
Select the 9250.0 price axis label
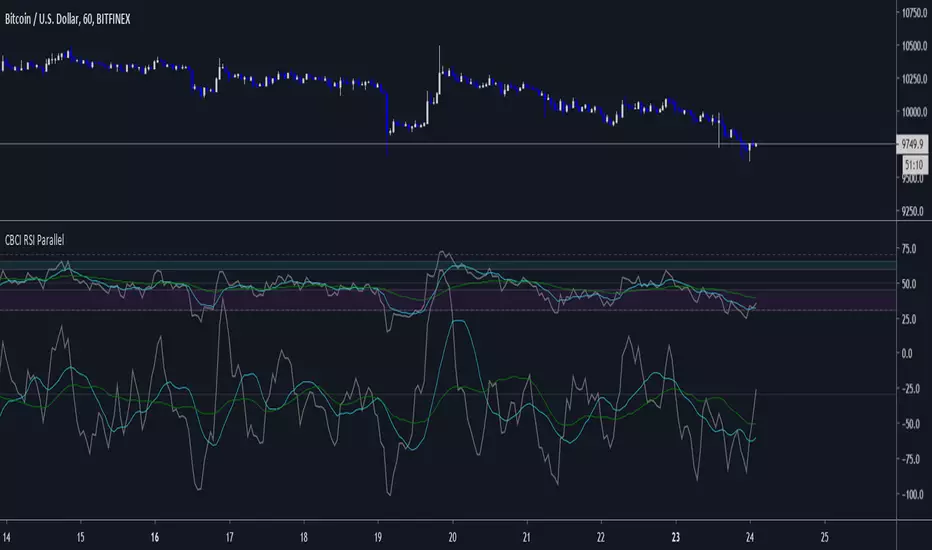[912, 211]
